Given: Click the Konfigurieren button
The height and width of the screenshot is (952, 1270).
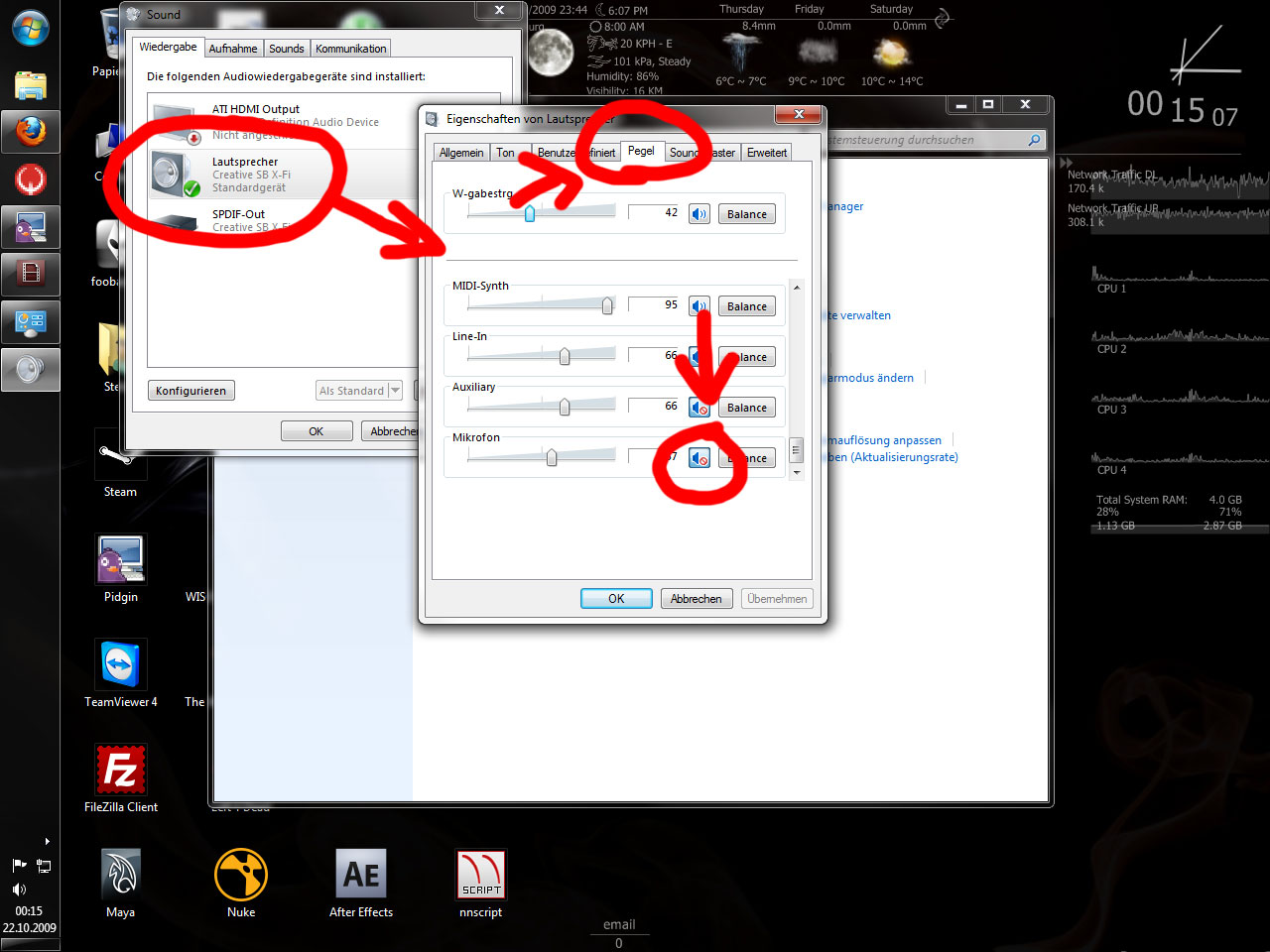Looking at the screenshot, I should coord(191,391).
